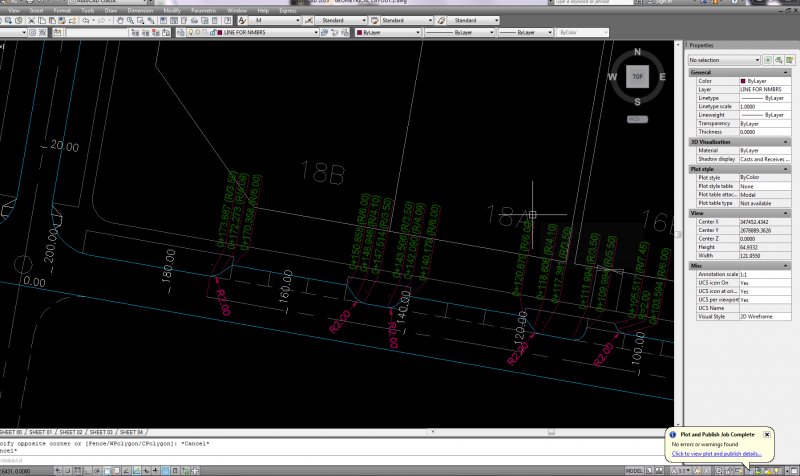This screenshot has width=800, height=476.
Task: Collapse the General properties section
Action: [787, 72]
